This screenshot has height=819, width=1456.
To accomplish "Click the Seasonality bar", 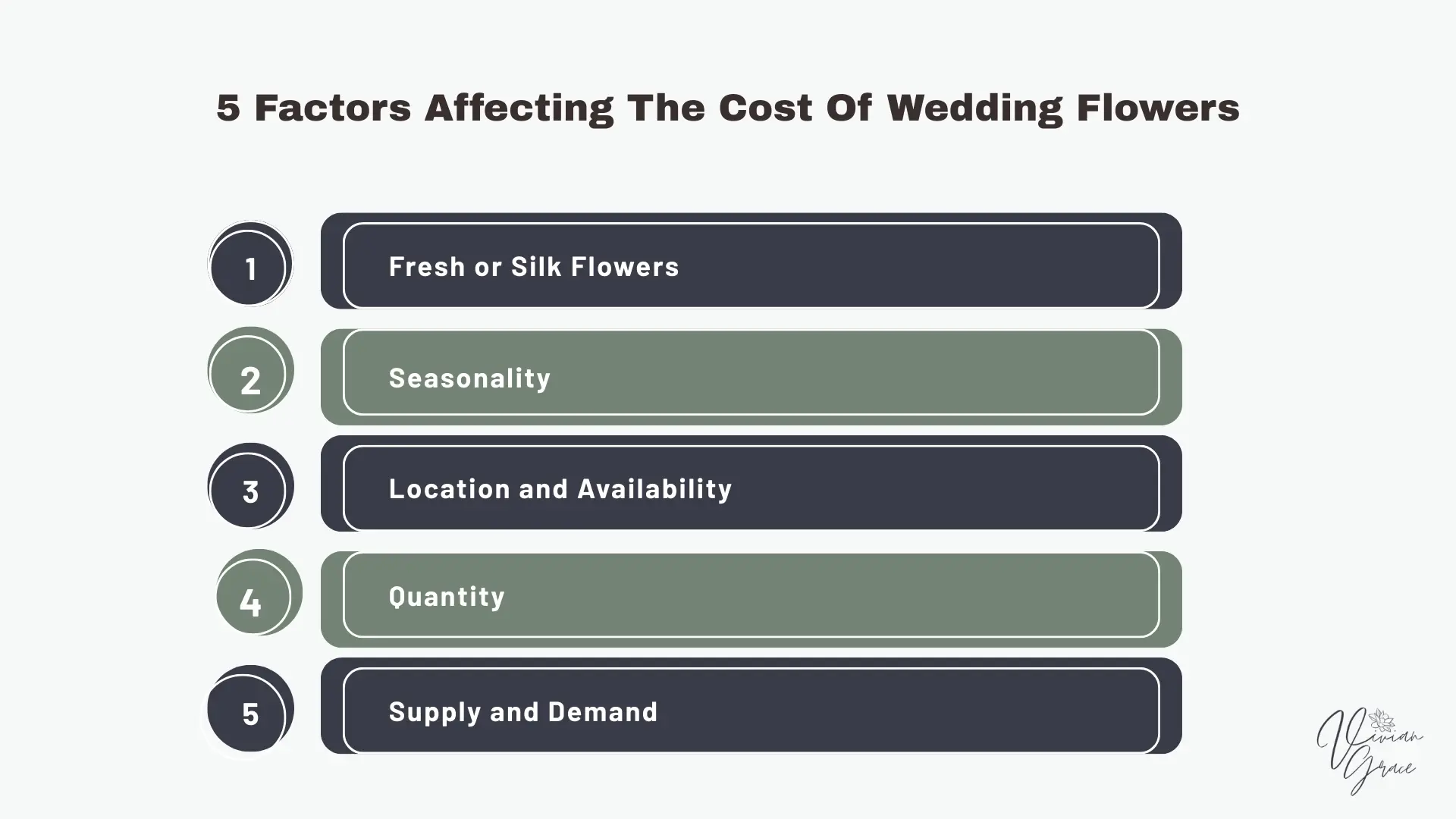I will [751, 377].
